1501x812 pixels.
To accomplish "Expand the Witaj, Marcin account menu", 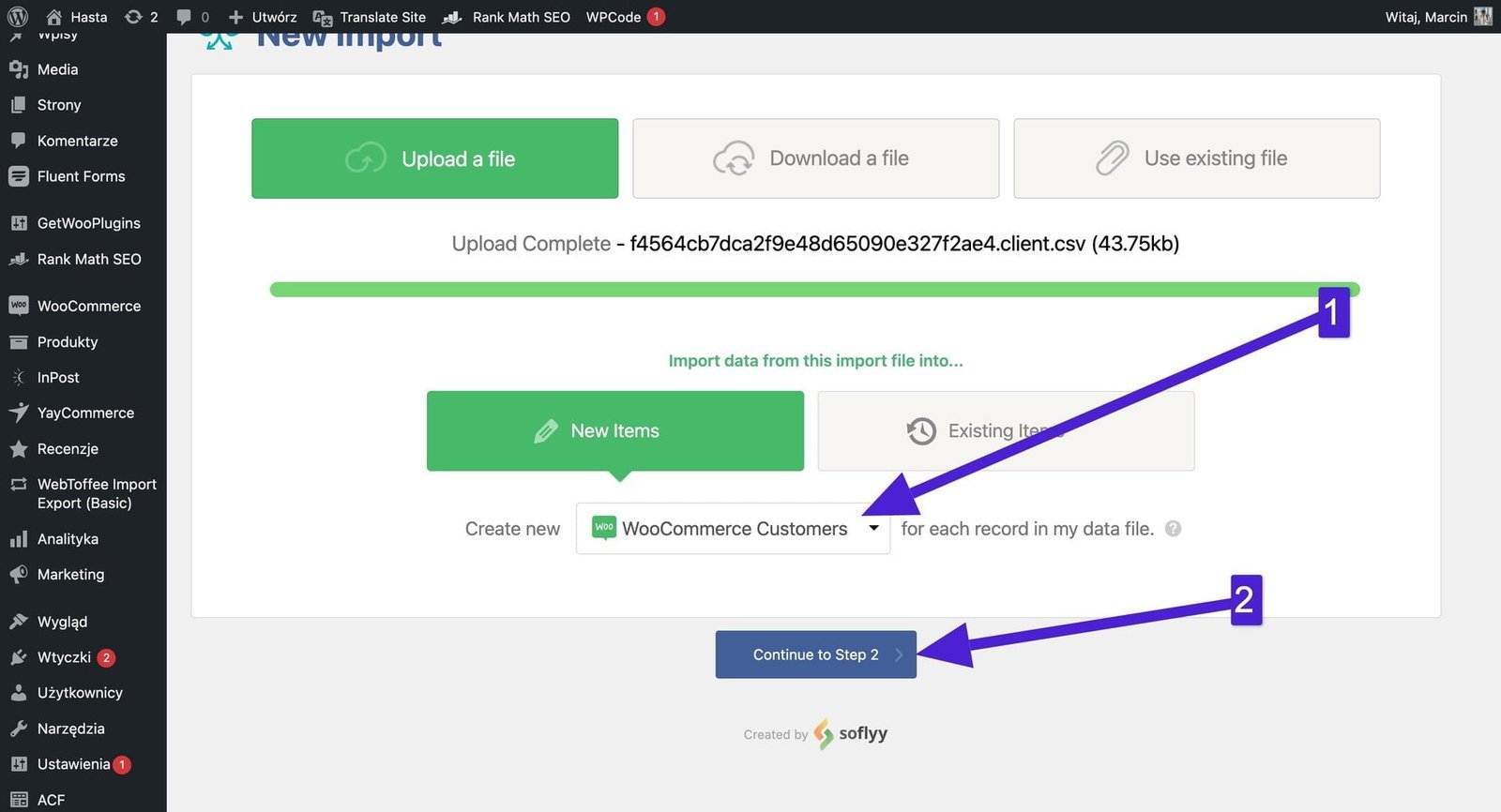I will coord(1426,17).
